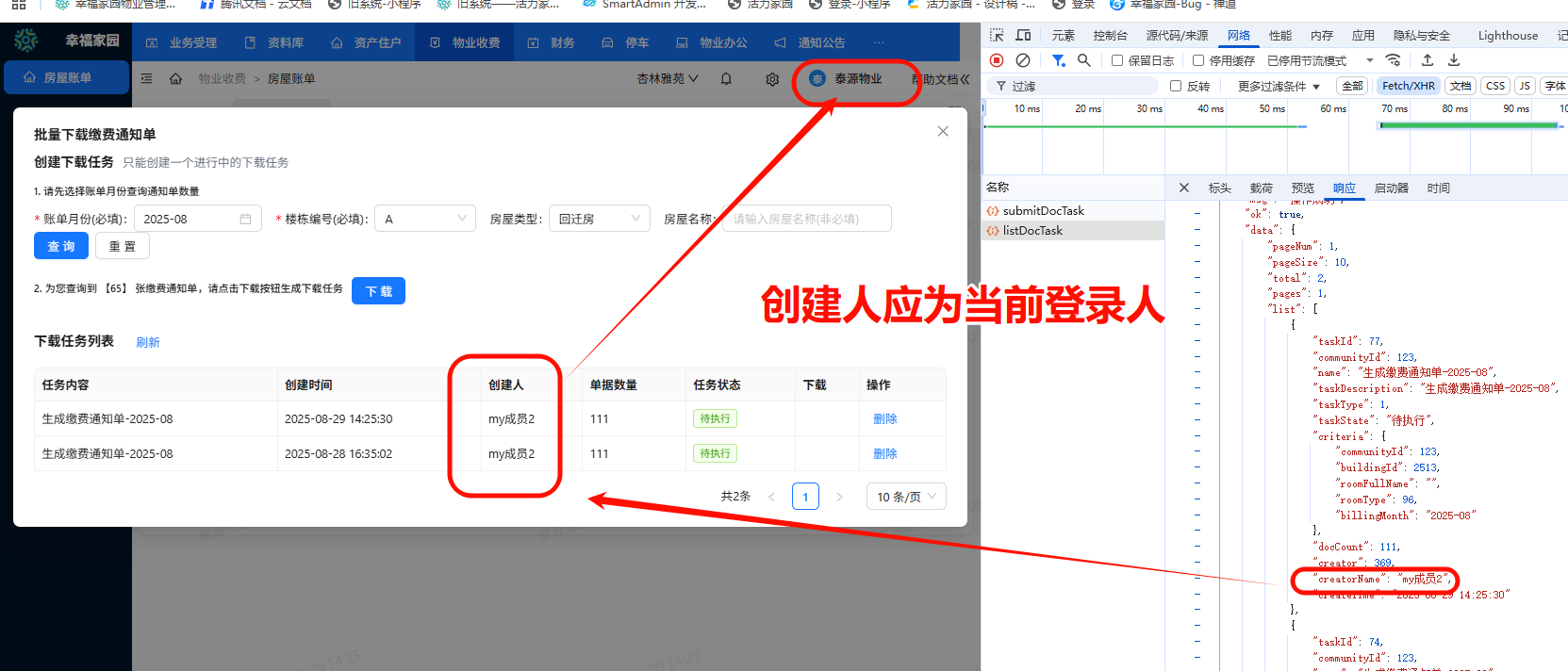Select the Fetch/XHR filter pill
The height and width of the screenshot is (671, 1568).
pos(1409,86)
